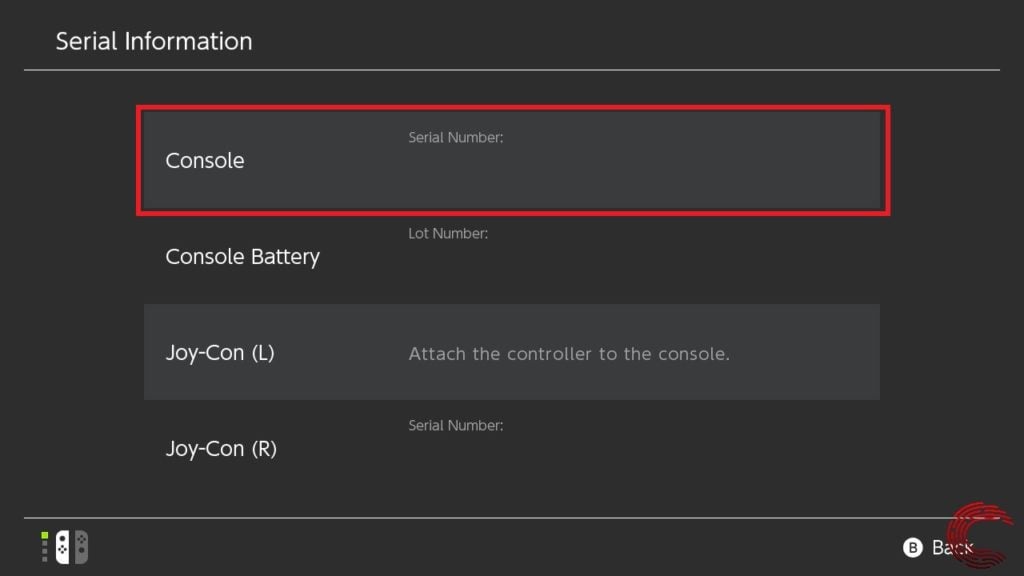Click the Back label
1024x576 pixels.
(x=952, y=547)
